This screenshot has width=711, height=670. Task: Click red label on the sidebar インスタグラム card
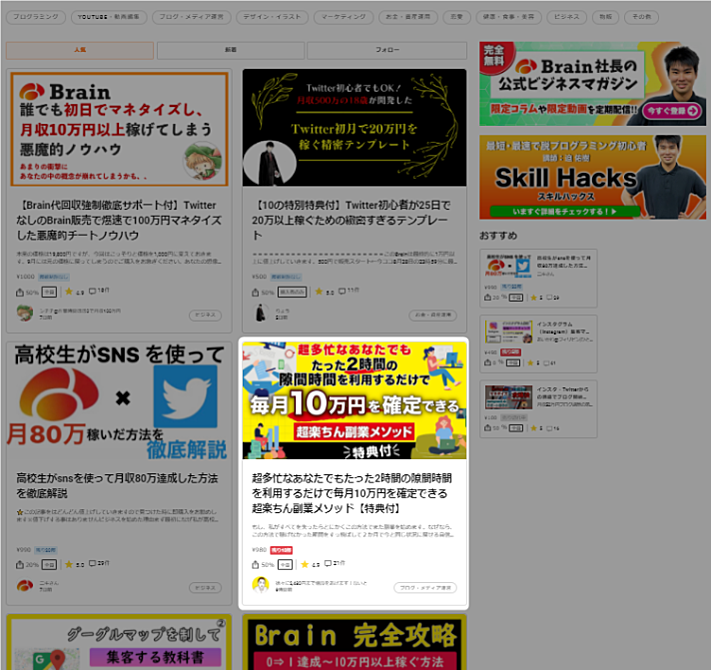point(511,352)
